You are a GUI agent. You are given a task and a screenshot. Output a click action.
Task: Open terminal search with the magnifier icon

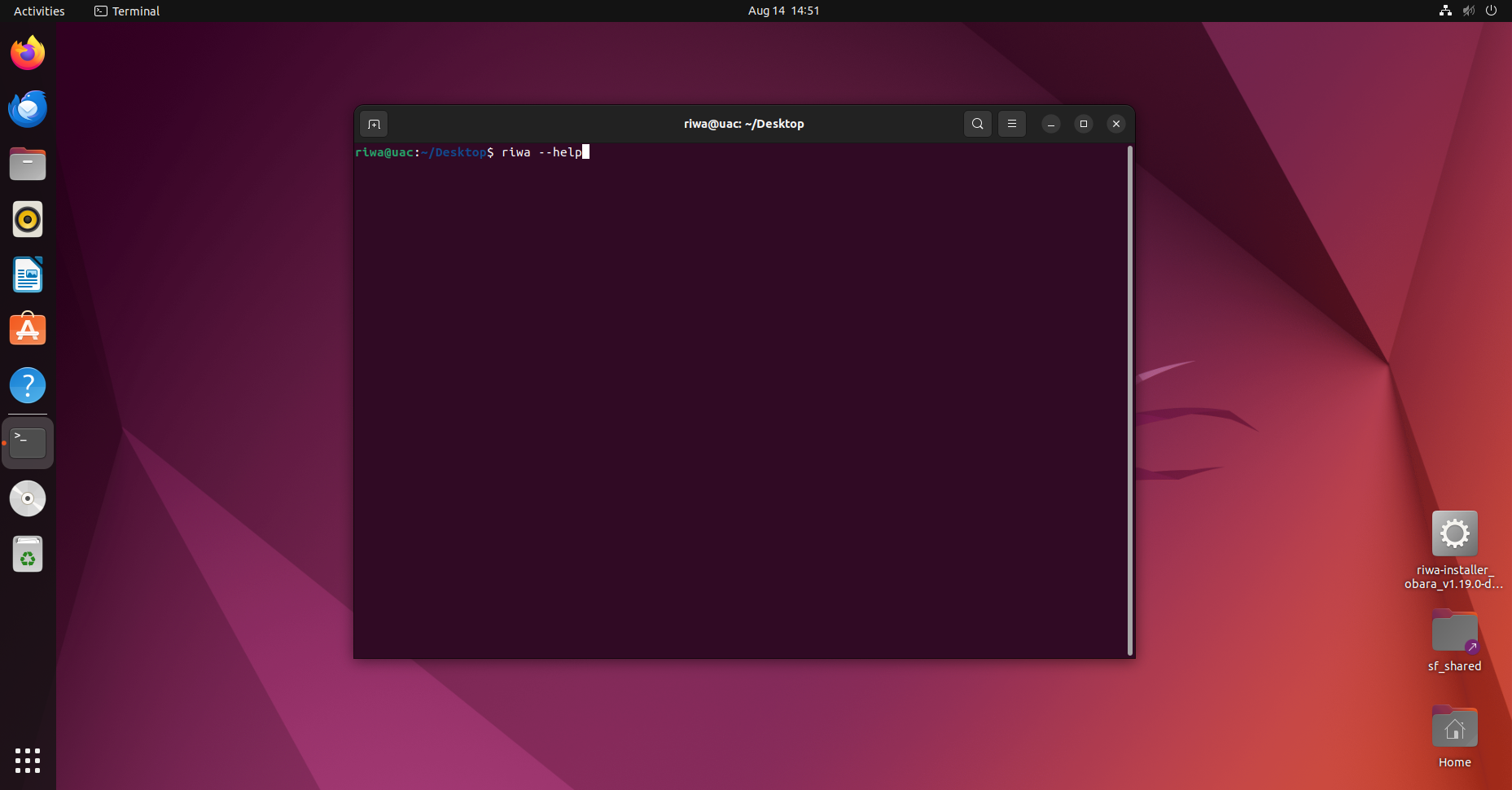pyautogui.click(x=977, y=124)
